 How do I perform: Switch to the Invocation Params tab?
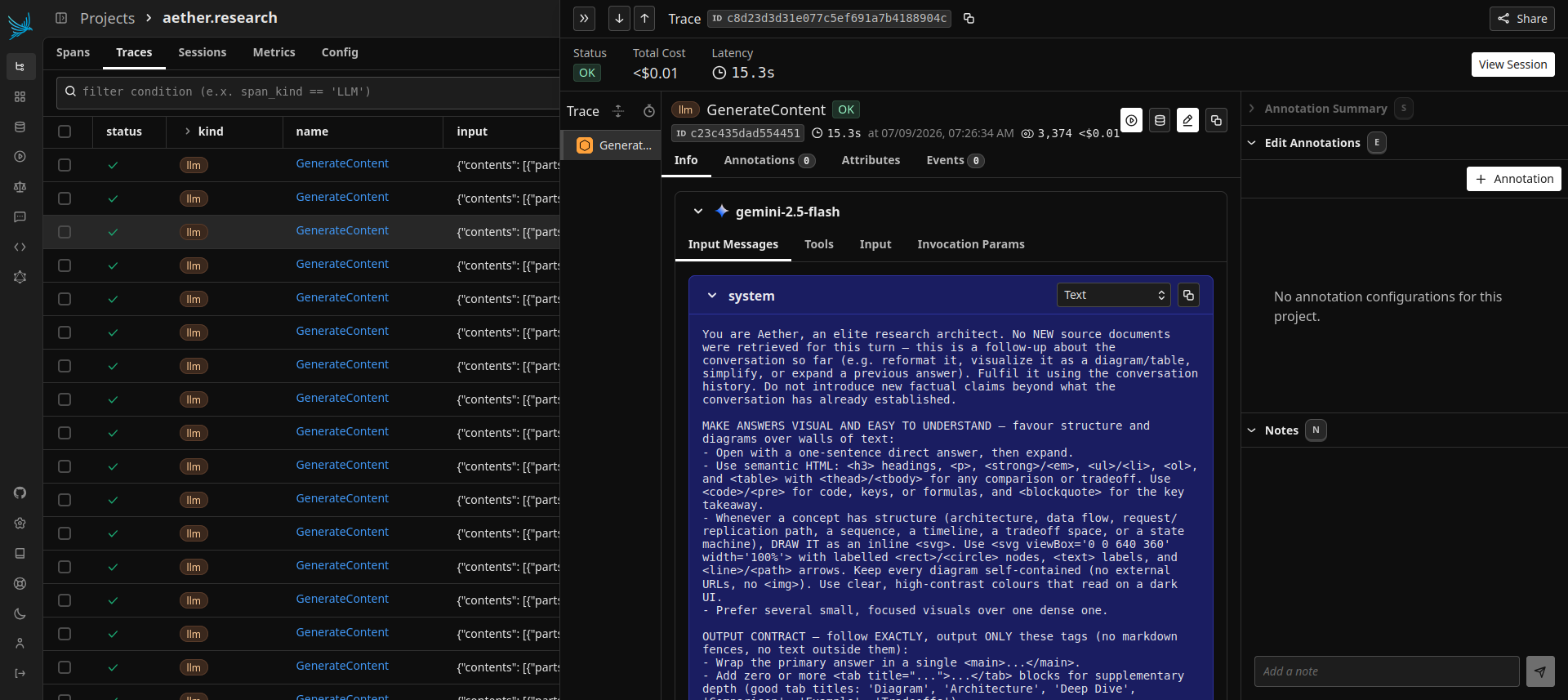[x=970, y=244]
